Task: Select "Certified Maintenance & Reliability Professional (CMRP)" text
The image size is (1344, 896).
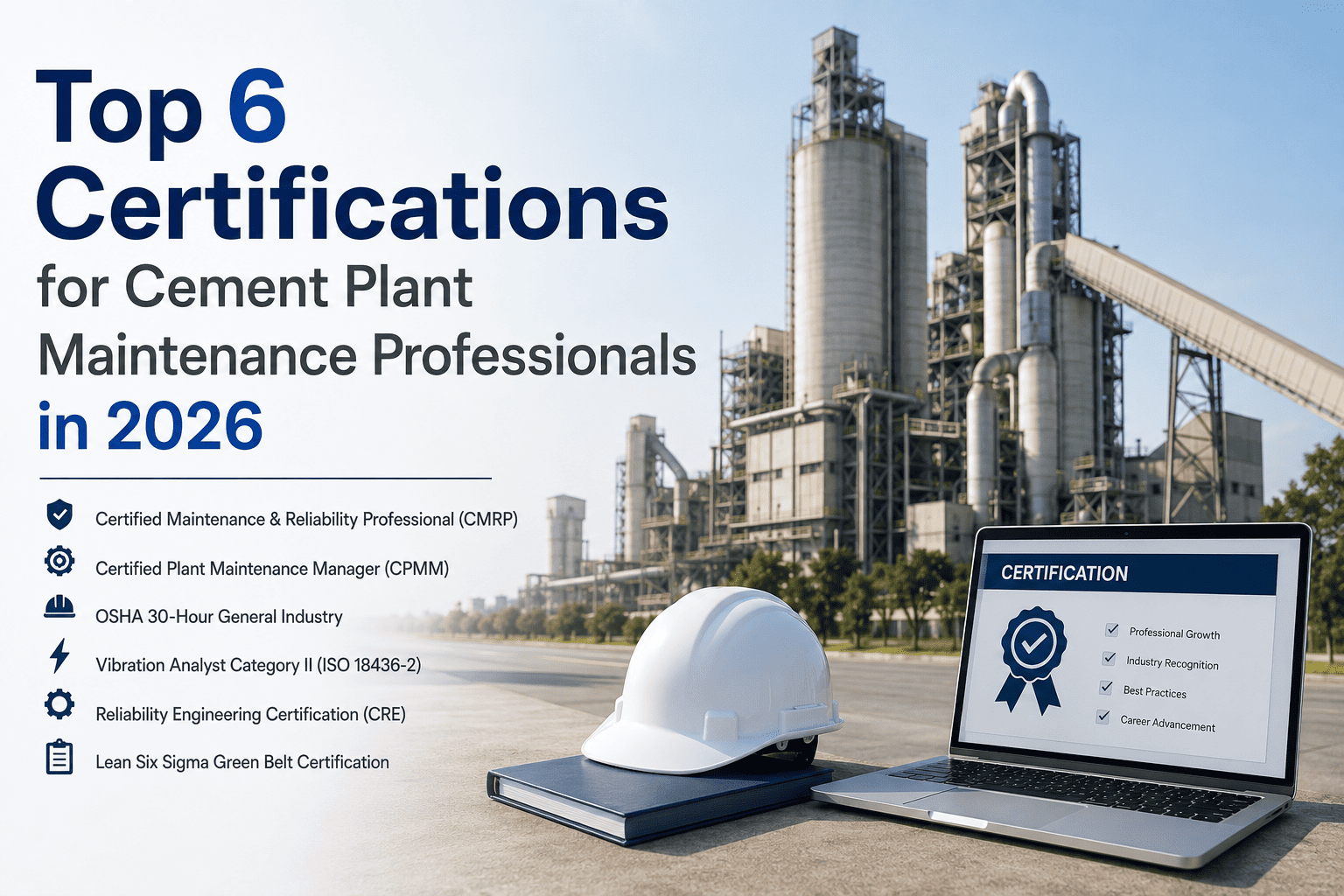Action: 306,520
